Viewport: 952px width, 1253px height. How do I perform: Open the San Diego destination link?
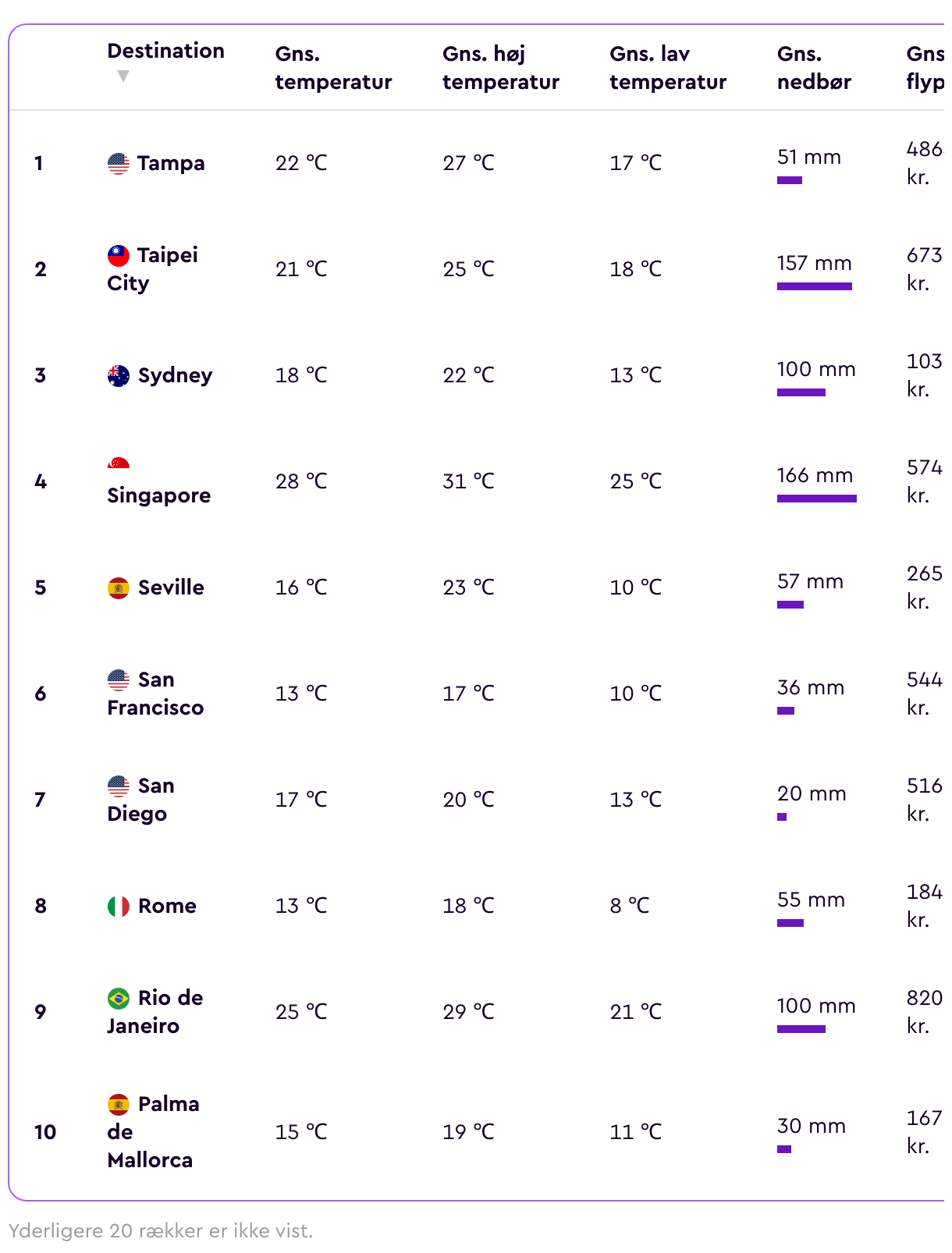[141, 800]
